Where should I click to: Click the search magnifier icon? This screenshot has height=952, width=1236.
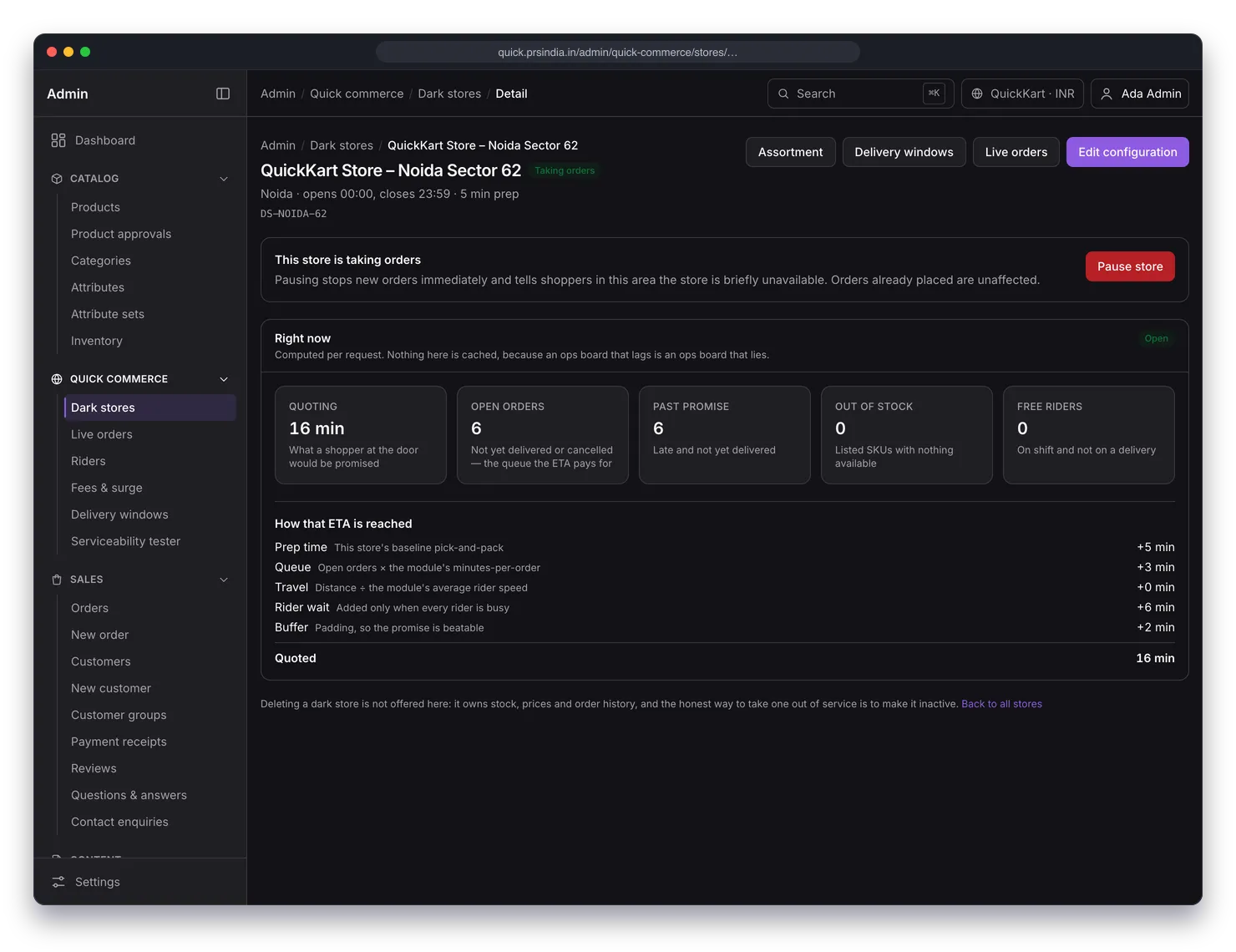click(x=783, y=94)
